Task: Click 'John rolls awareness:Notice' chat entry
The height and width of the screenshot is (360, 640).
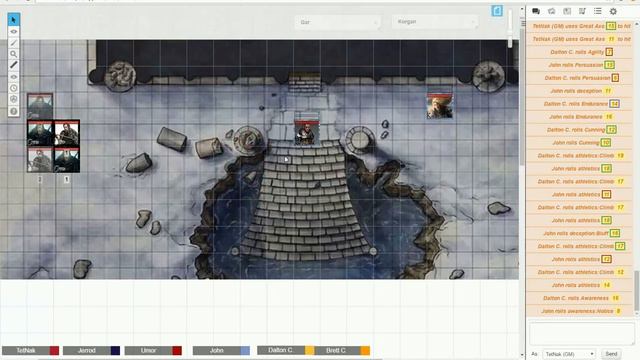Action: tap(581, 311)
